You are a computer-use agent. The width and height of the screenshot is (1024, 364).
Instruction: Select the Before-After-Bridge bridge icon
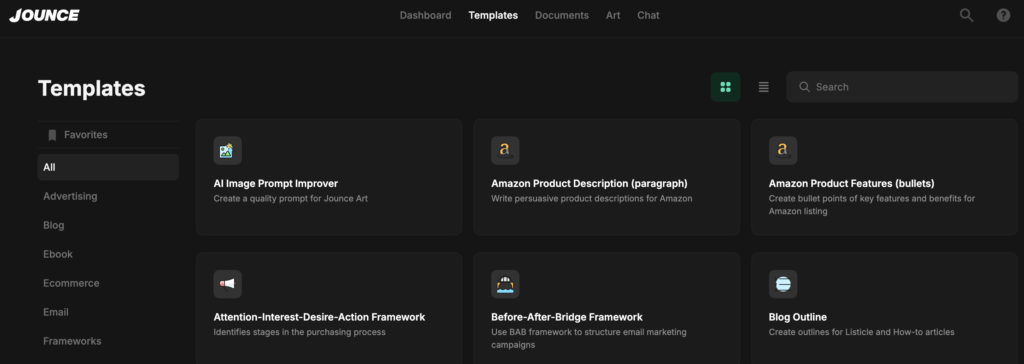pyautogui.click(x=505, y=284)
